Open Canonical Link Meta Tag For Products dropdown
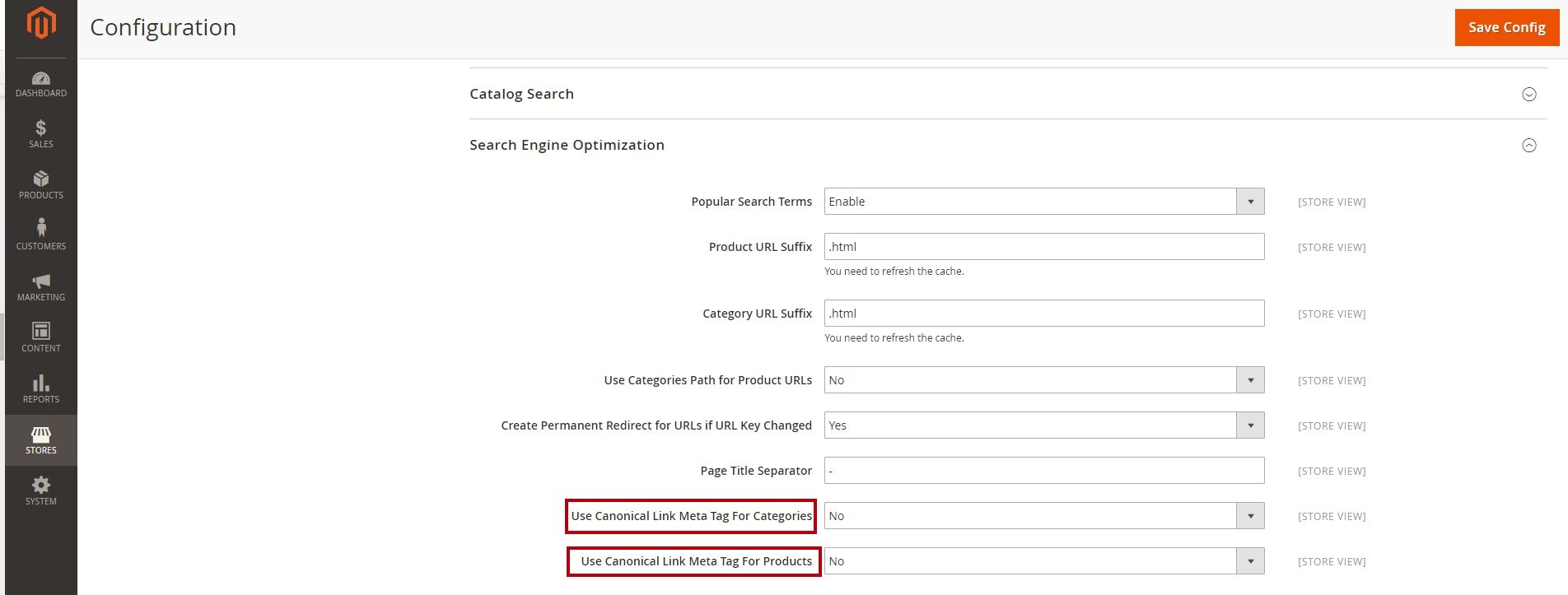This screenshot has width=1568, height=595. pyautogui.click(x=1043, y=561)
